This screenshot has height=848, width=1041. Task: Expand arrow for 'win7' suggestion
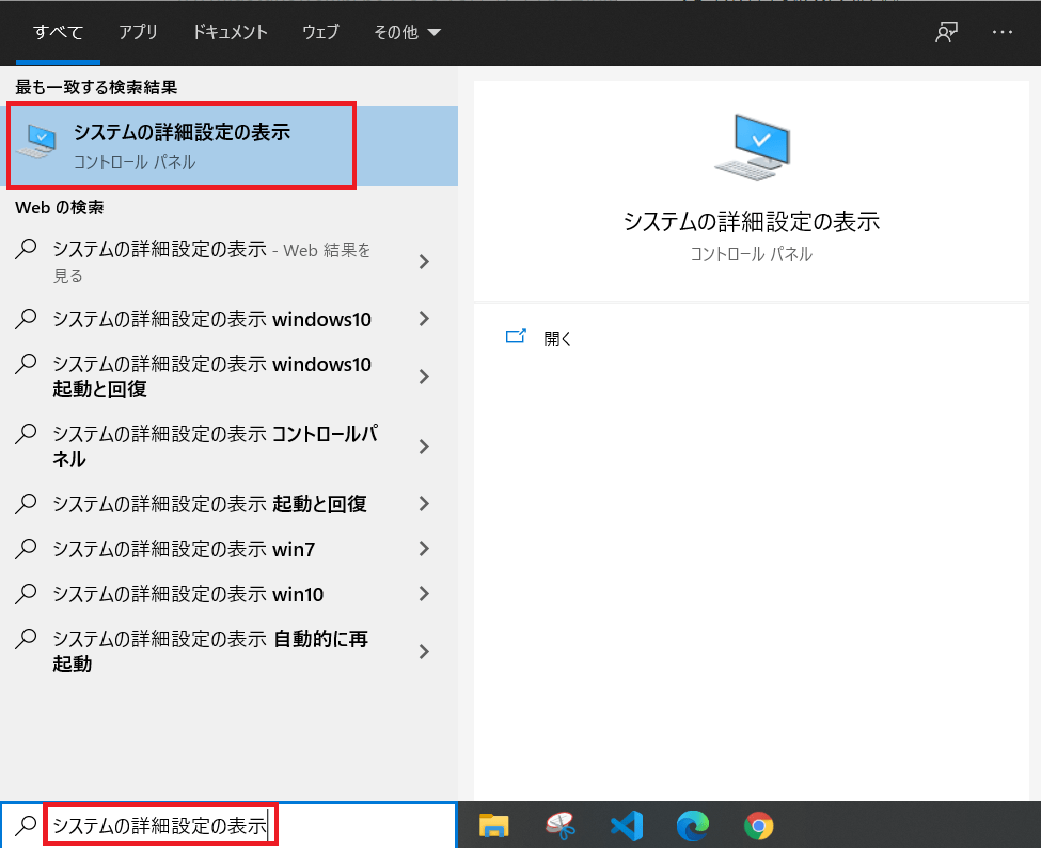click(x=424, y=549)
